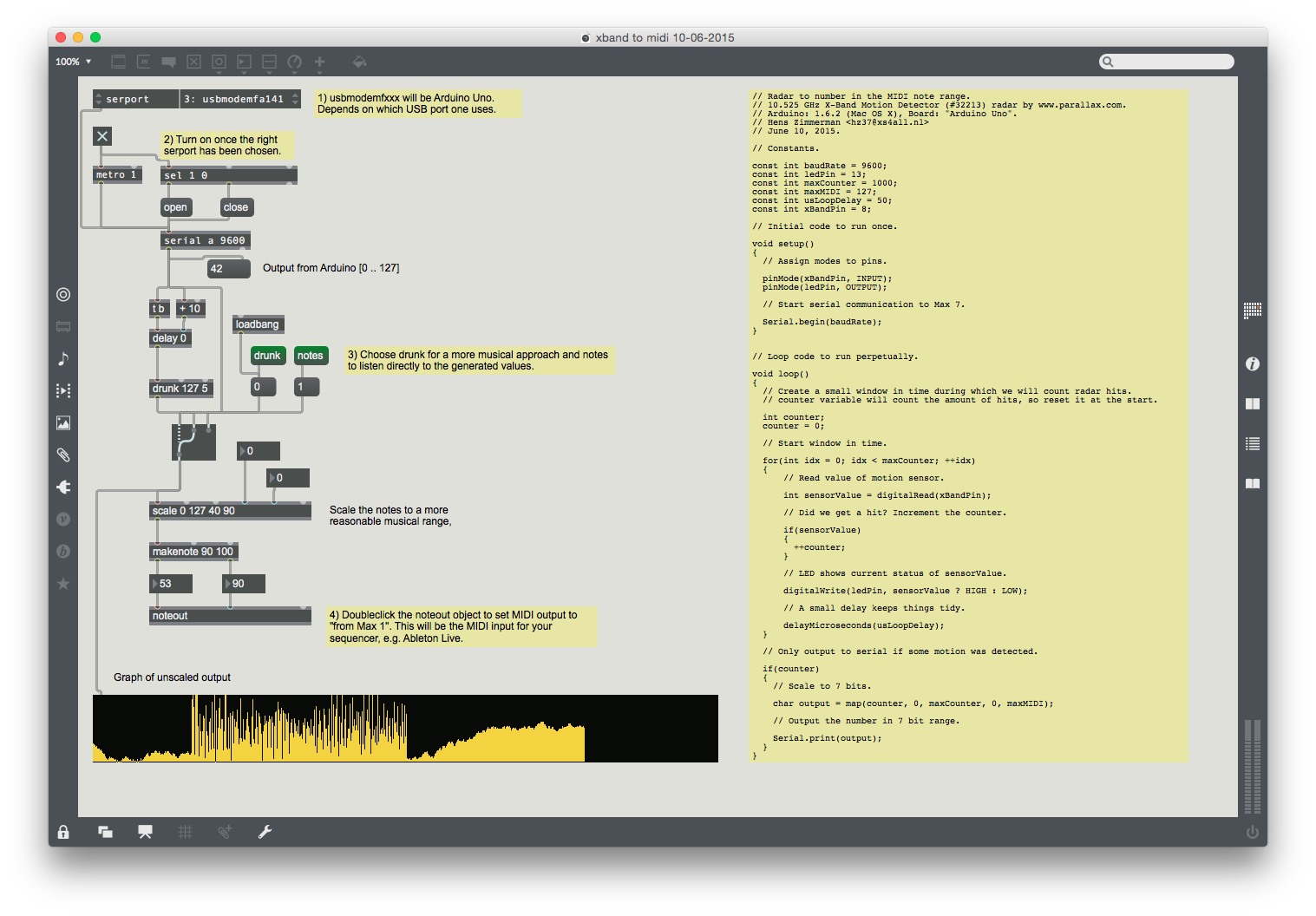Open the packages plug icon in the left sidebar
The image size is (1316, 916).
tap(62, 487)
